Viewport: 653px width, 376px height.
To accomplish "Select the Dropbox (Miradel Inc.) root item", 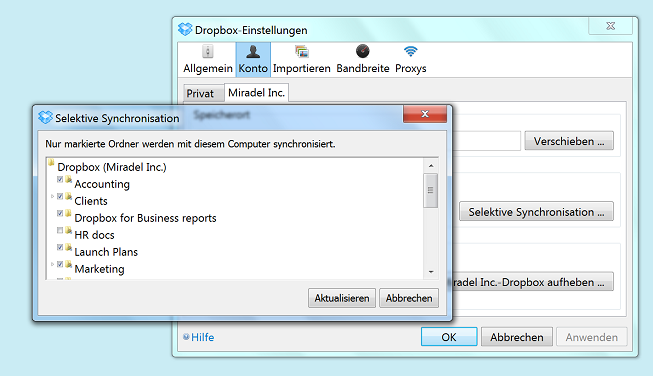I will click(x=112, y=167).
